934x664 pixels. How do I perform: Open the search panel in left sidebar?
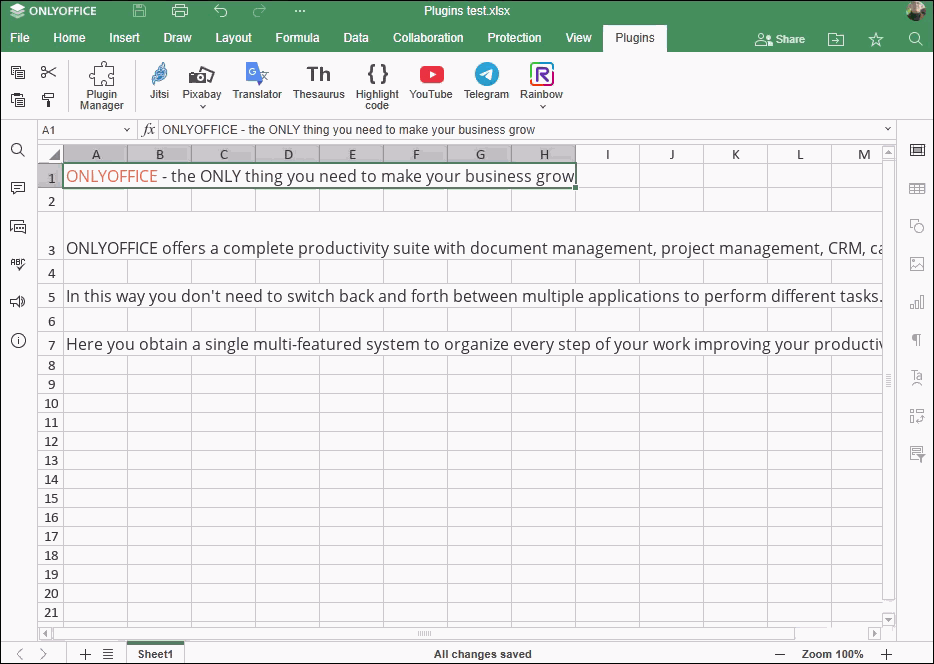tap(18, 150)
